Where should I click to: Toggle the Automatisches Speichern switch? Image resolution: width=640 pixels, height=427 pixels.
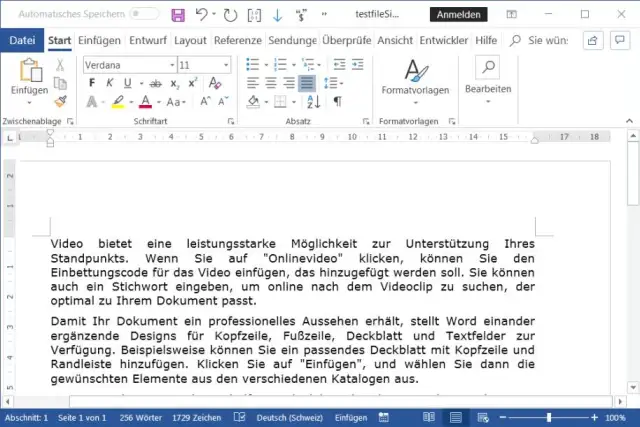coord(144,15)
